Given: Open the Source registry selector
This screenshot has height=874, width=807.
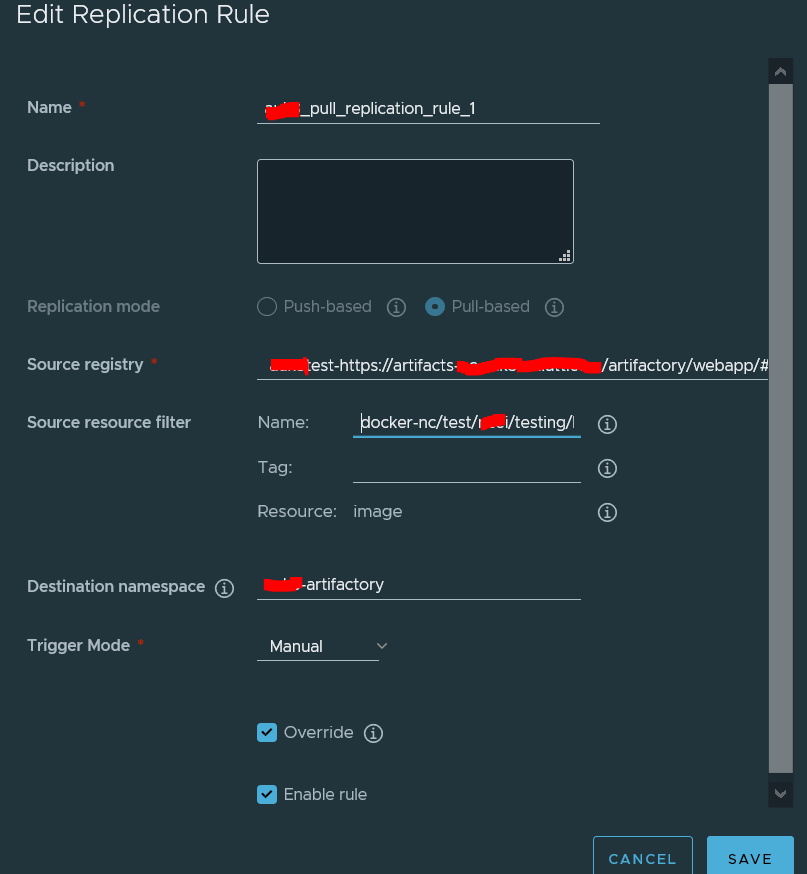Looking at the screenshot, I should pyautogui.click(x=512, y=366).
